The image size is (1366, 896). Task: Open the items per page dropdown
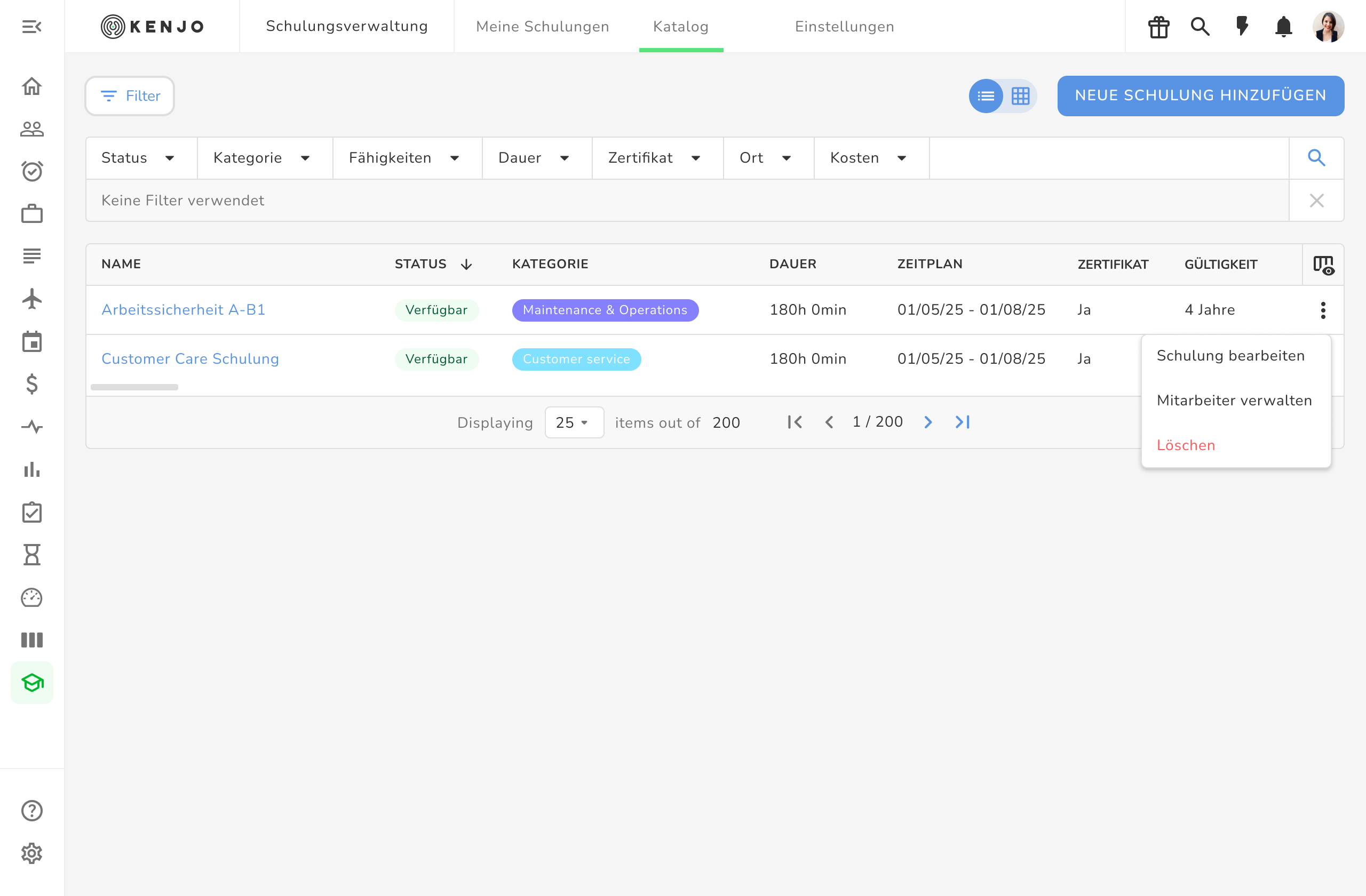[x=573, y=423]
